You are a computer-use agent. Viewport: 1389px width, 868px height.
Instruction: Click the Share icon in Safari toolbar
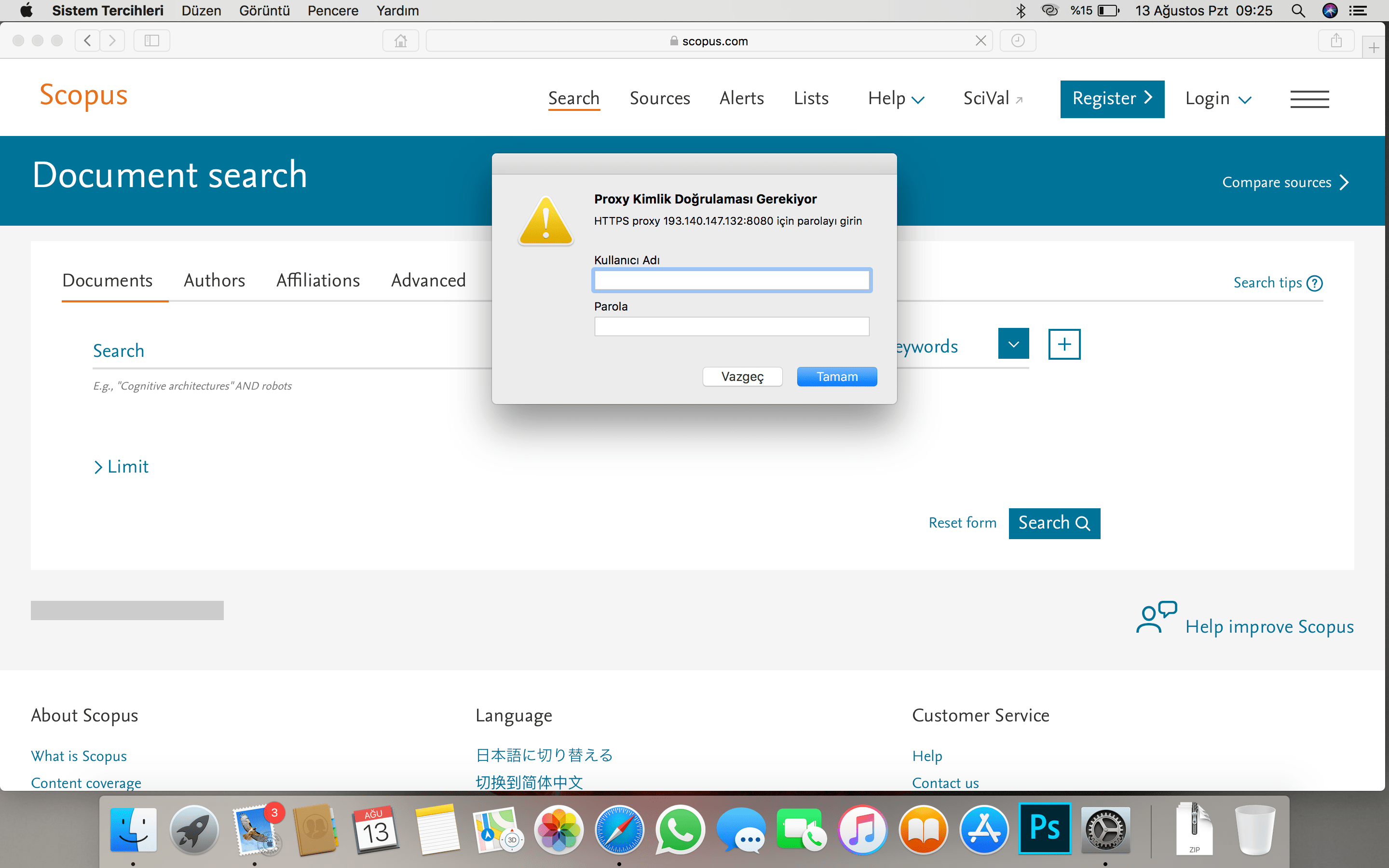point(1336,40)
